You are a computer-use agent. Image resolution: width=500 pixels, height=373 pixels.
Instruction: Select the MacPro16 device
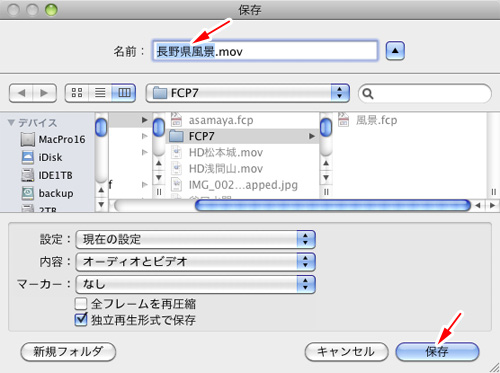[x=53, y=139]
